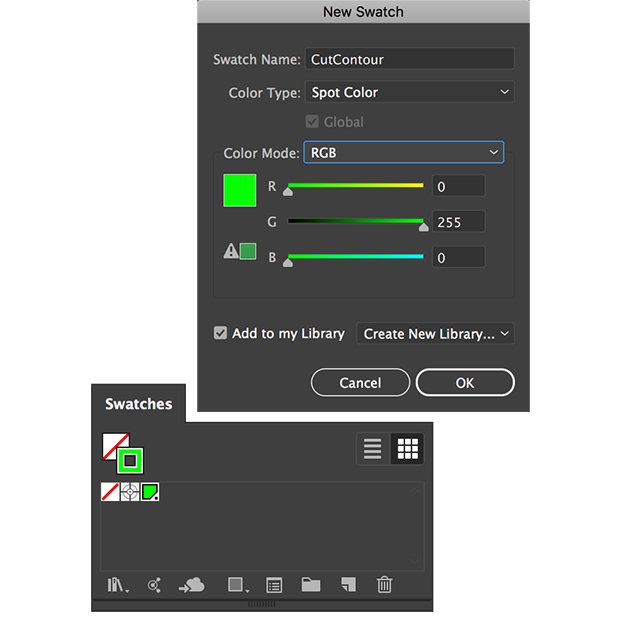Select the green stroke box in Swatches

(x=130, y=461)
